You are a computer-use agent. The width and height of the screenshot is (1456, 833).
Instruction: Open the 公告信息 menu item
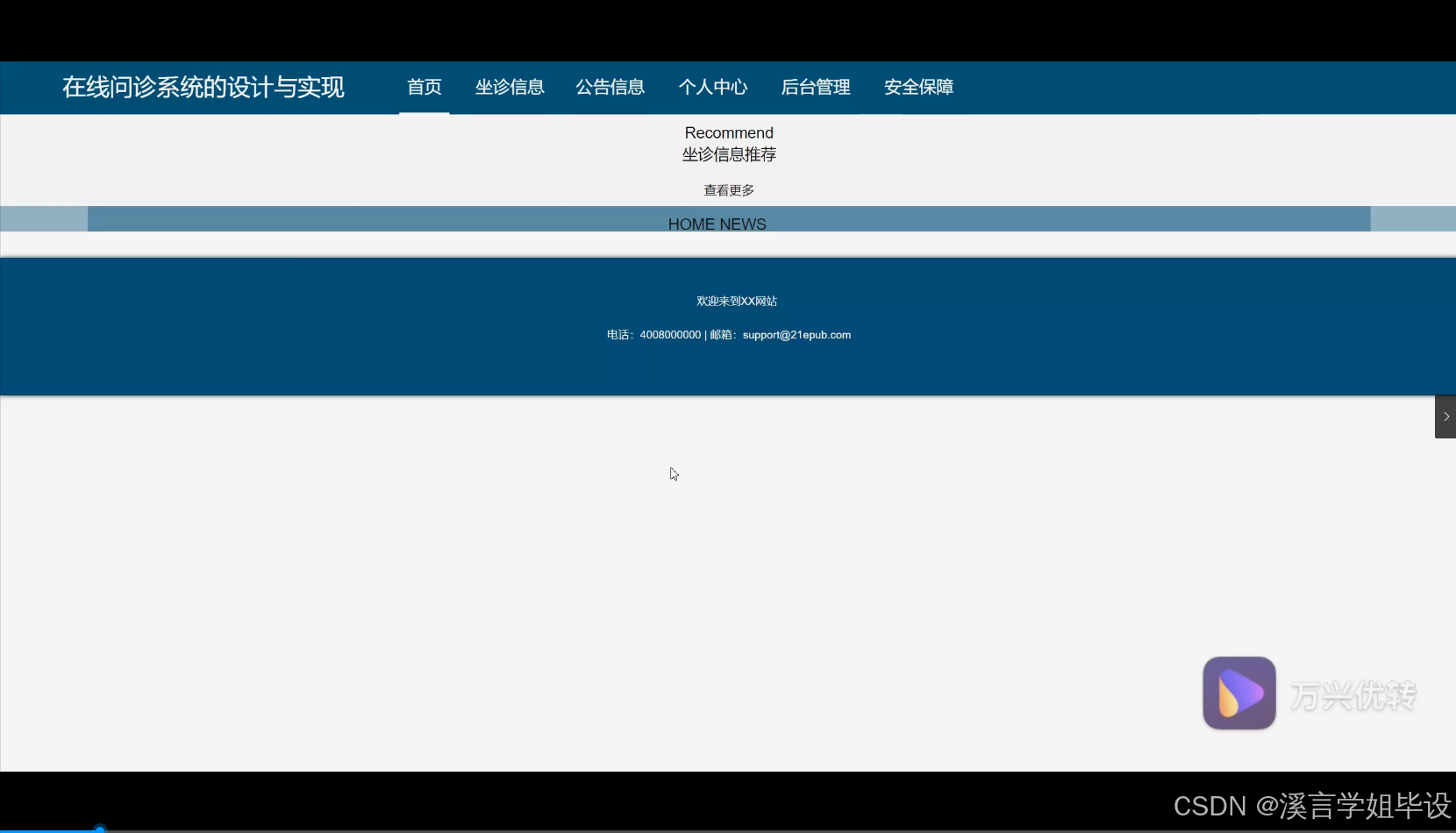610,87
